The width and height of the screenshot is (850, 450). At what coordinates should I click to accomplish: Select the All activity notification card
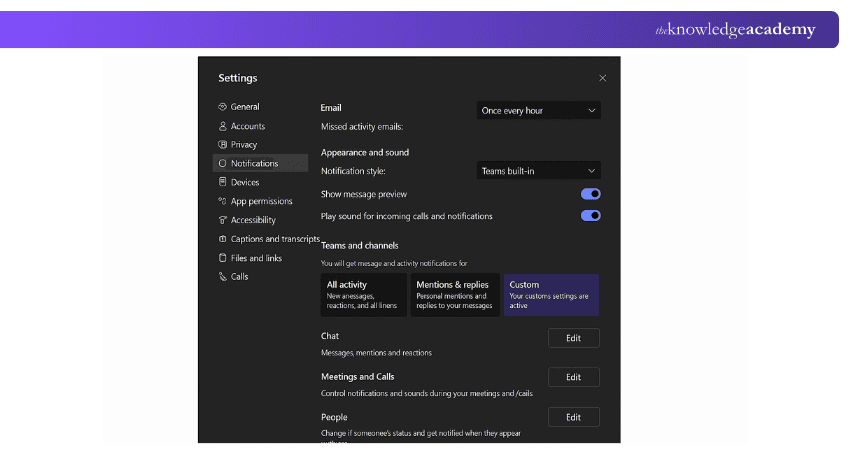pyautogui.click(x=364, y=295)
